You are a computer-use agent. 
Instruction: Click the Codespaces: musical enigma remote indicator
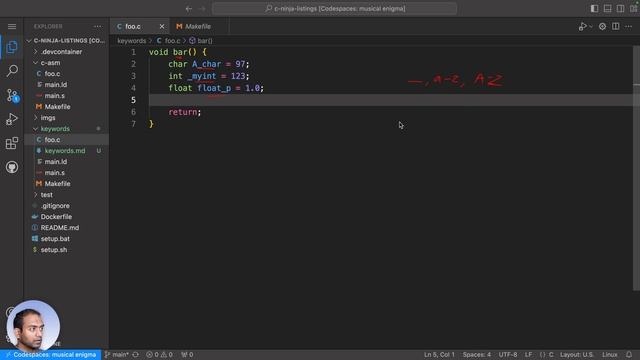coord(51,355)
